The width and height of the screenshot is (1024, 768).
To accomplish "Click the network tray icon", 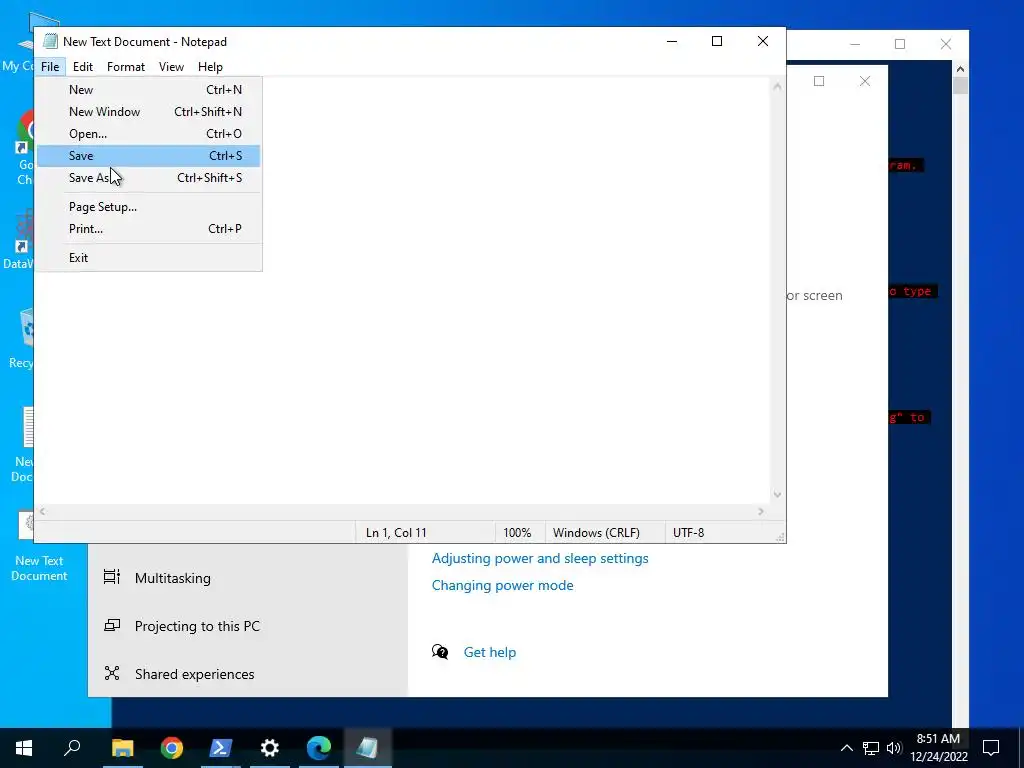I will point(871,748).
